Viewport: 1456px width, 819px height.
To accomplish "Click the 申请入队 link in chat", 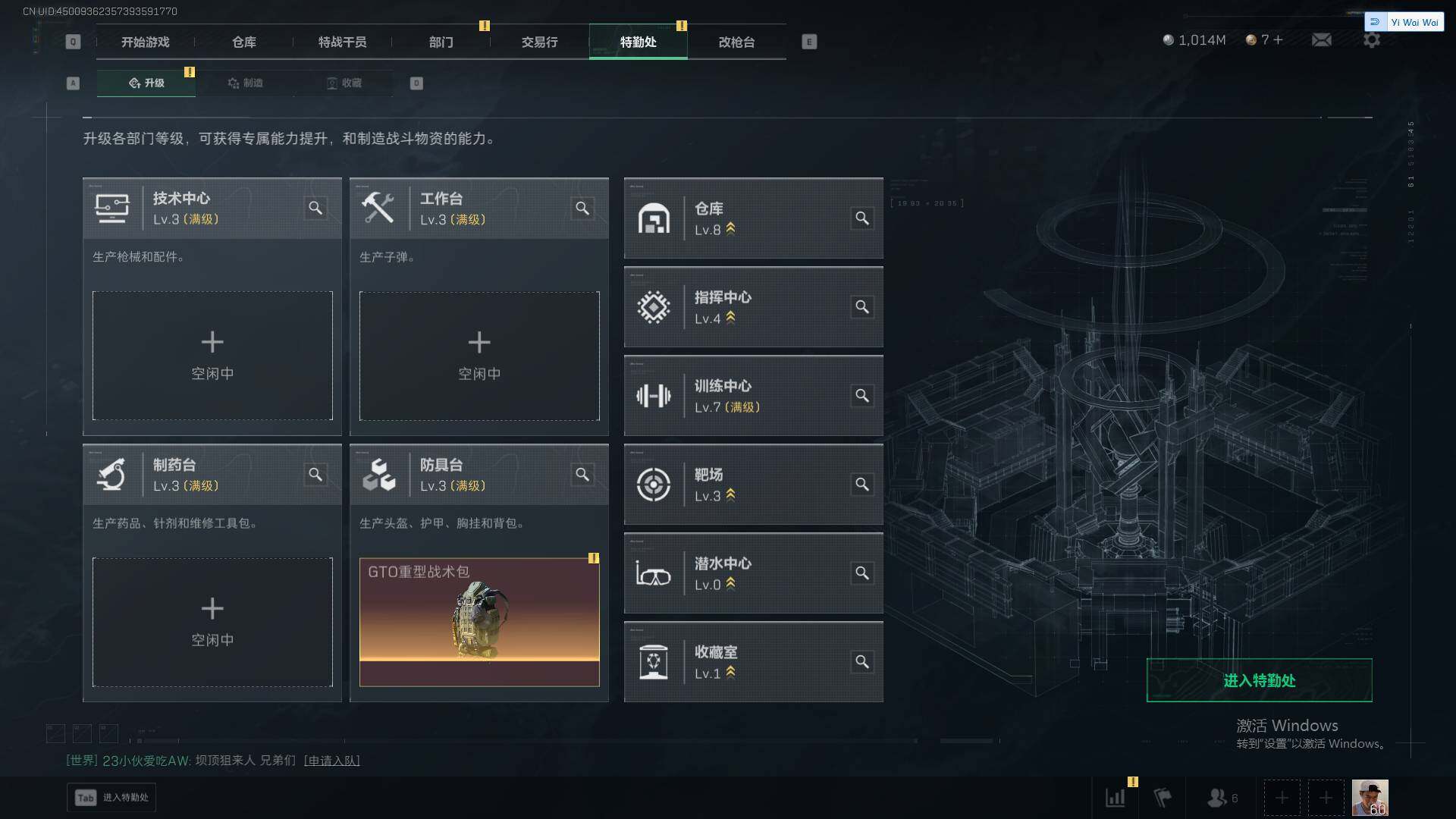I will [331, 761].
